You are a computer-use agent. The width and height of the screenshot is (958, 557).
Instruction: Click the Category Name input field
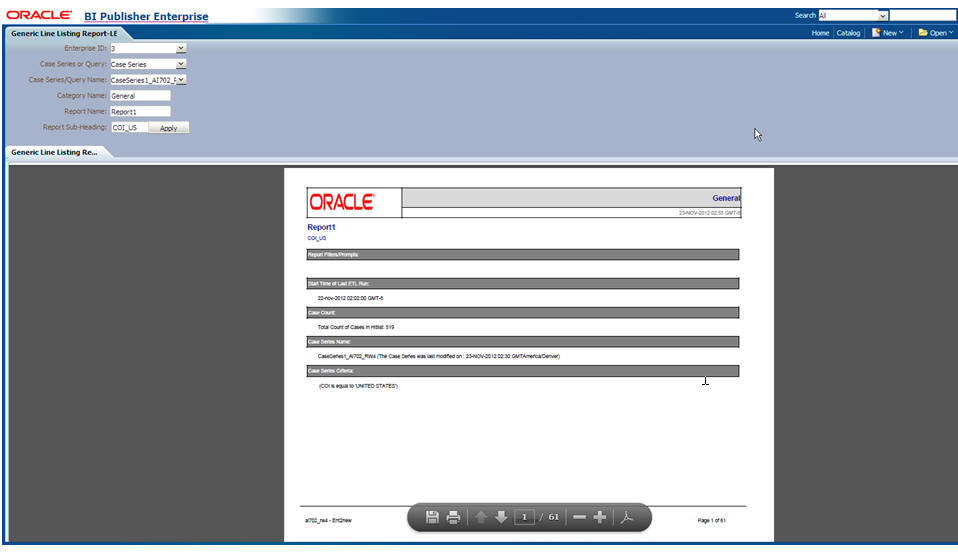tap(140, 96)
